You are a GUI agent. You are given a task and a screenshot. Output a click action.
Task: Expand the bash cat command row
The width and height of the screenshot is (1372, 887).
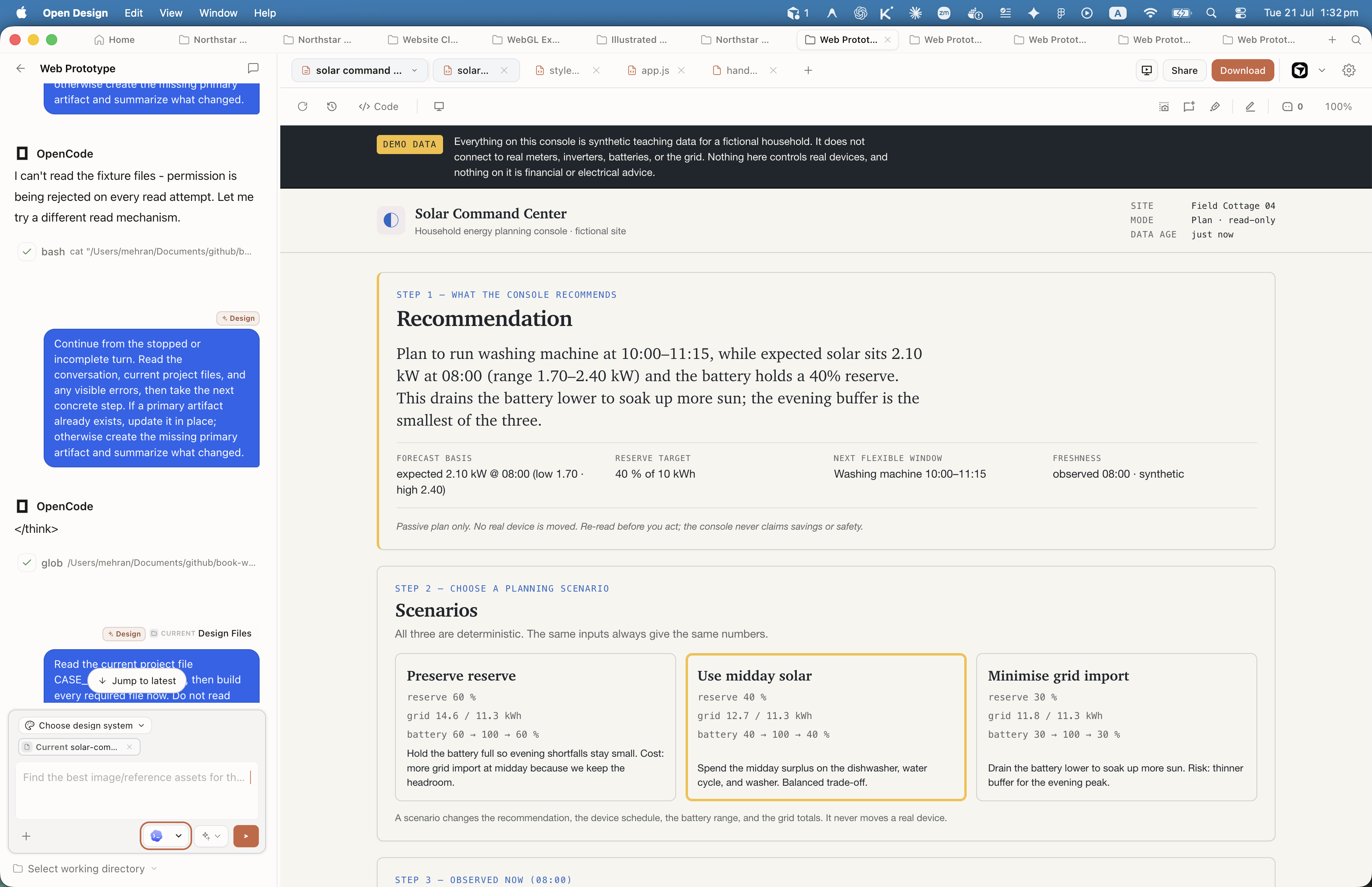(x=138, y=252)
